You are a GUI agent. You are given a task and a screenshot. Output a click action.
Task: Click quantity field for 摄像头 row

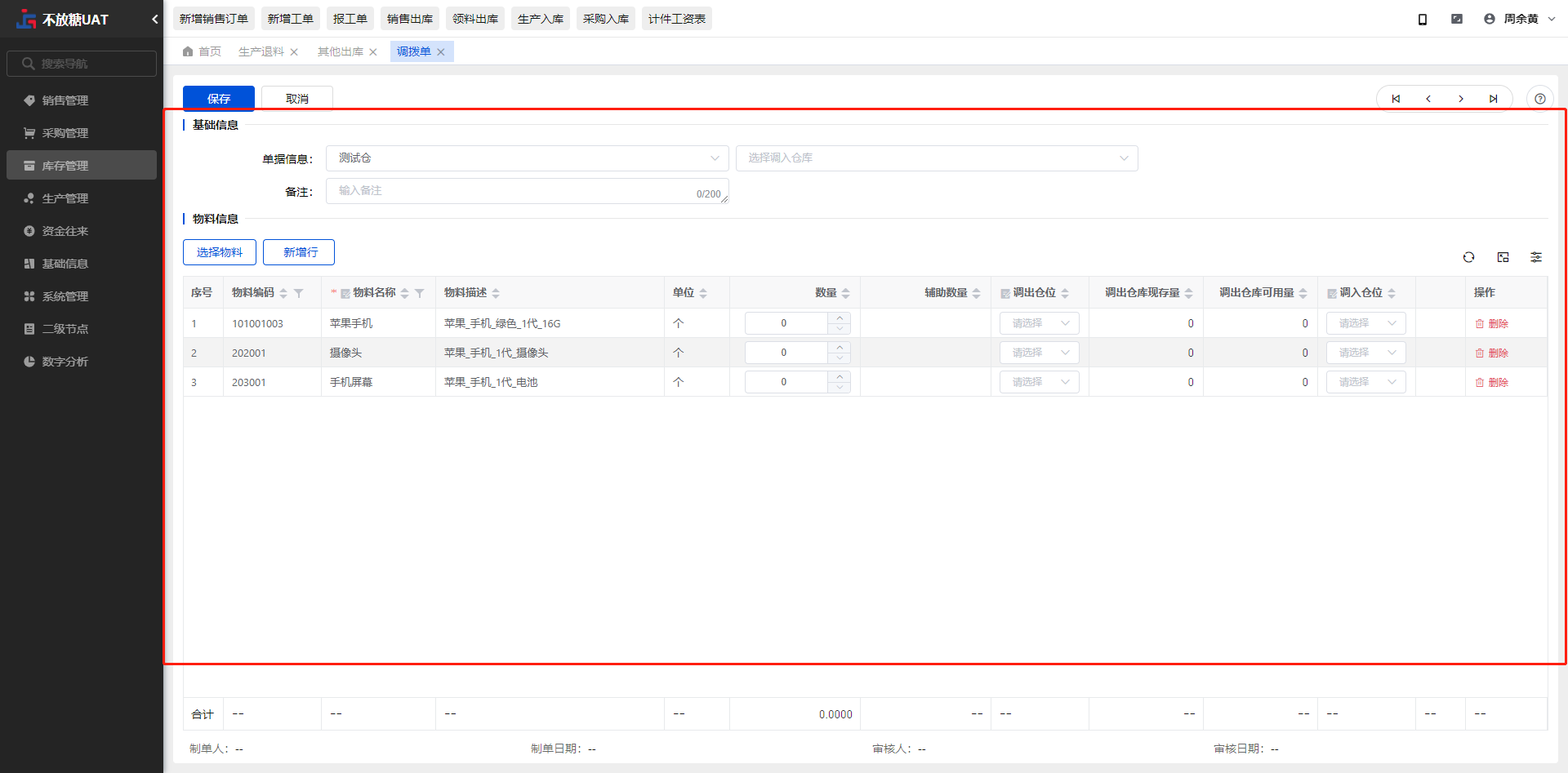787,353
